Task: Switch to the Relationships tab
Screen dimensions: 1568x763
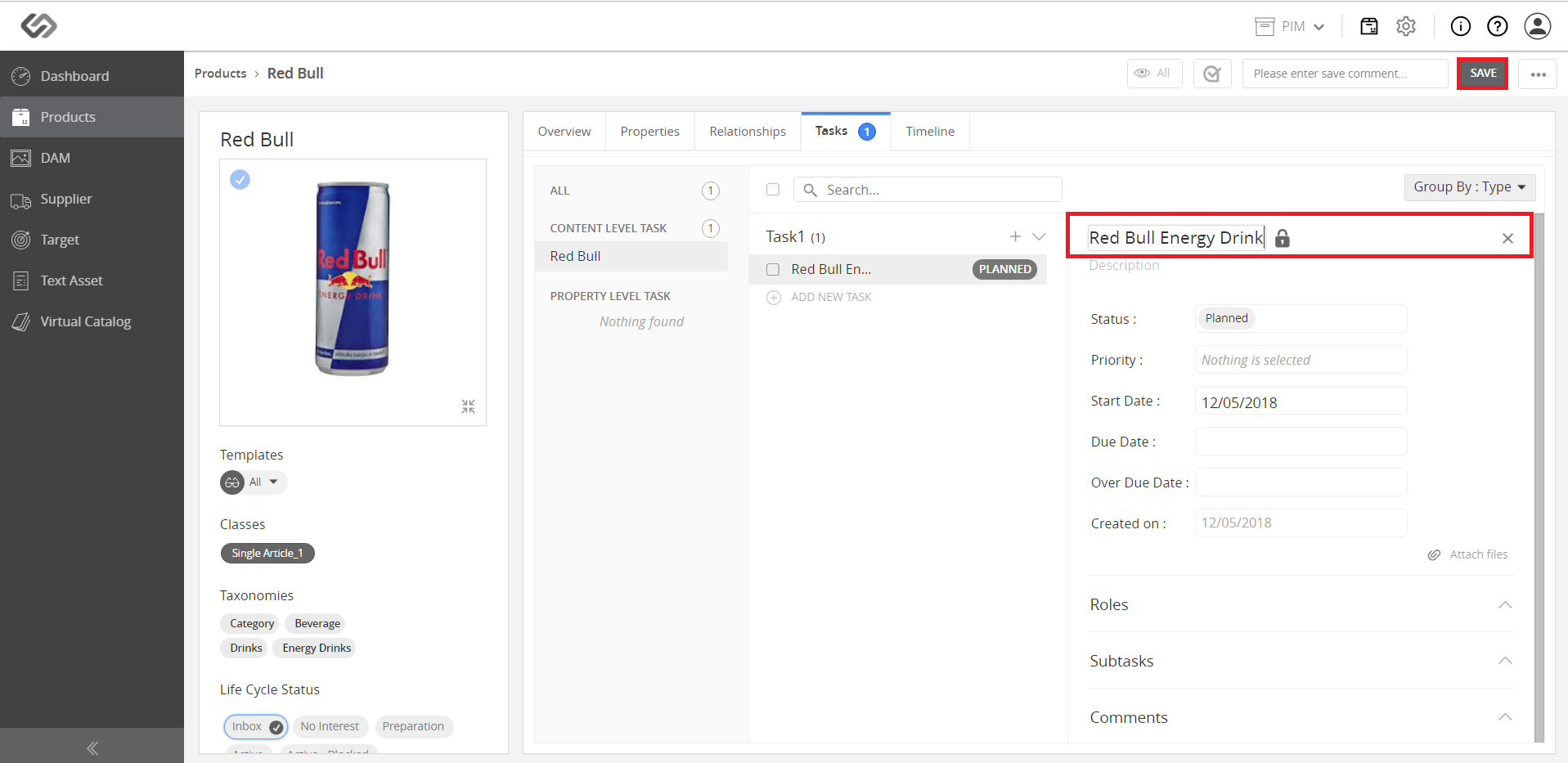Action: click(x=748, y=132)
